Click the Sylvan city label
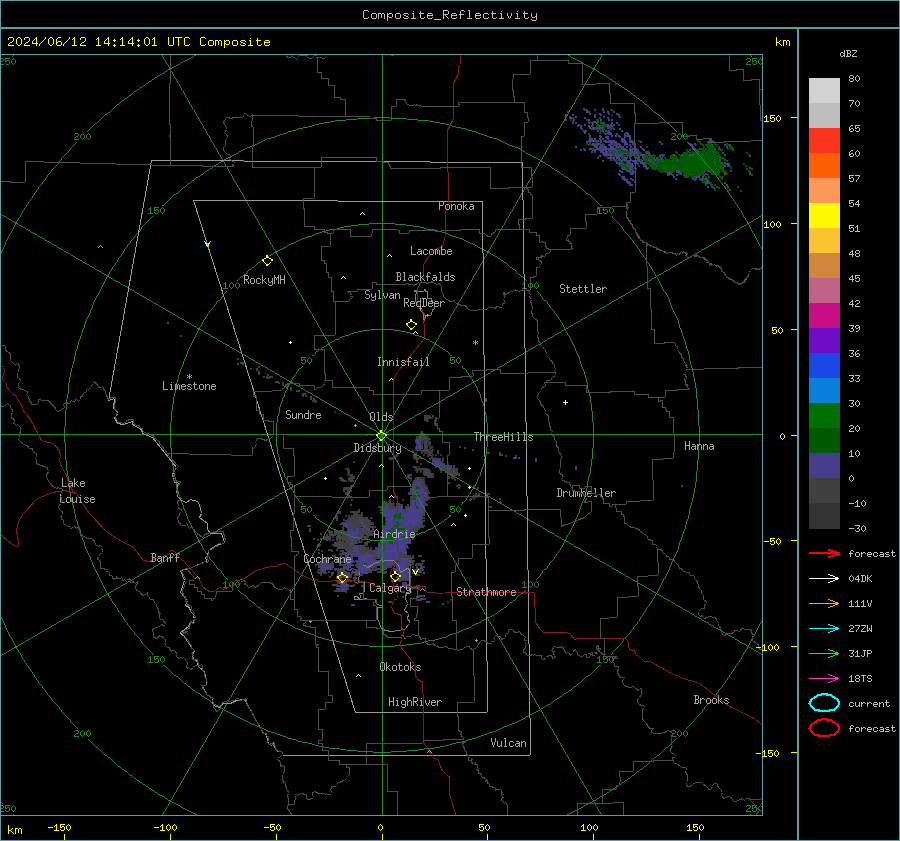The height and width of the screenshot is (841, 900). pos(382,295)
